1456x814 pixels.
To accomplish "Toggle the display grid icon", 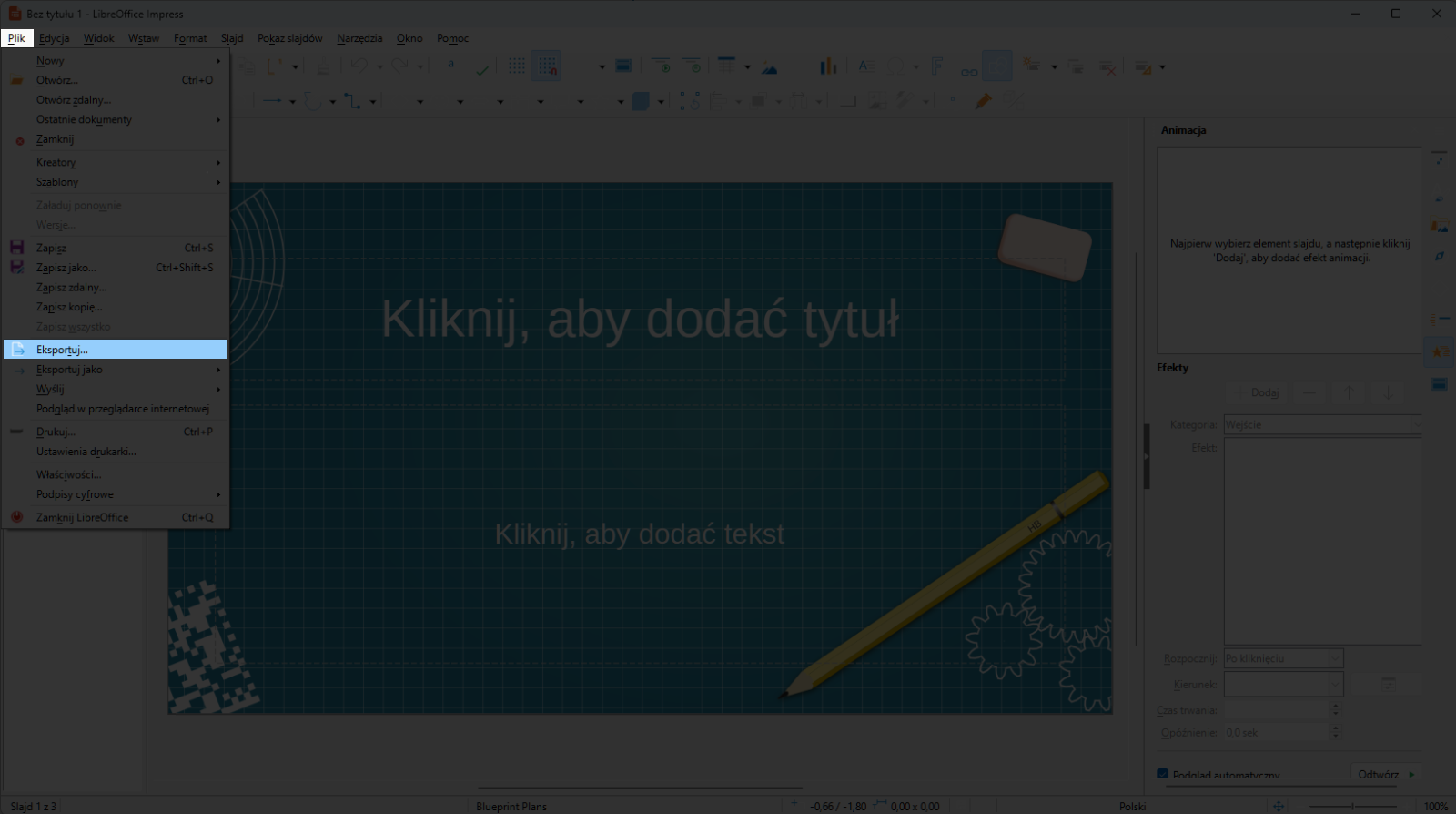I will (517, 66).
